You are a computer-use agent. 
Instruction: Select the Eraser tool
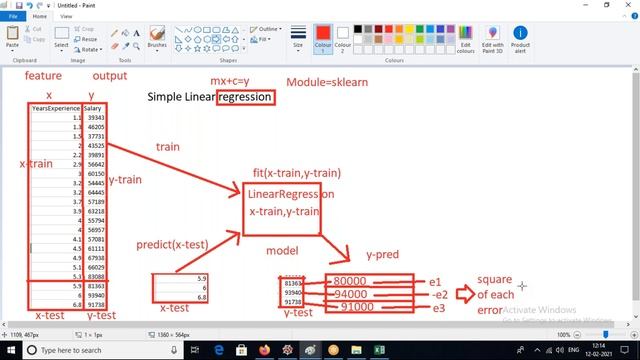(x=115, y=46)
